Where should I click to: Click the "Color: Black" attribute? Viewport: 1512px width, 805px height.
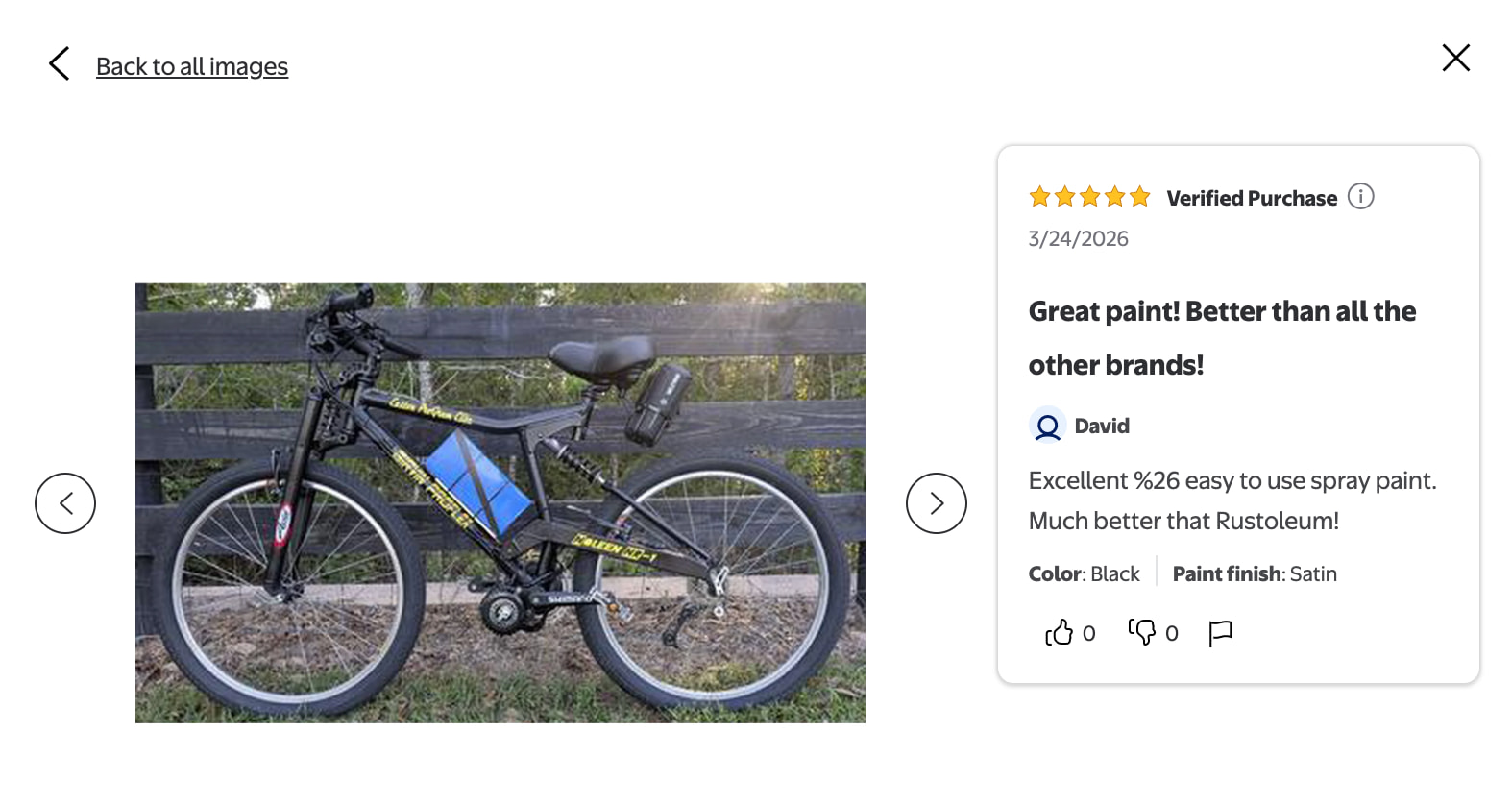click(x=1084, y=574)
